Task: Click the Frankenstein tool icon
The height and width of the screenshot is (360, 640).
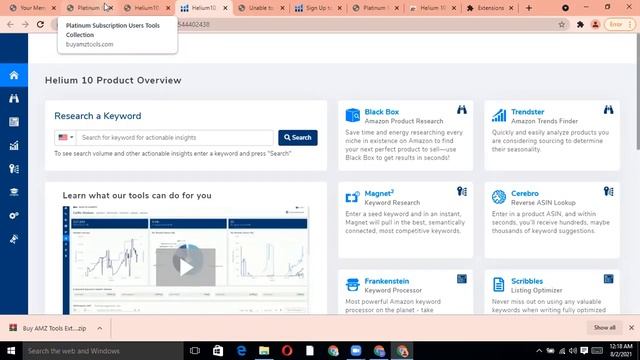Action: (x=353, y=284)
